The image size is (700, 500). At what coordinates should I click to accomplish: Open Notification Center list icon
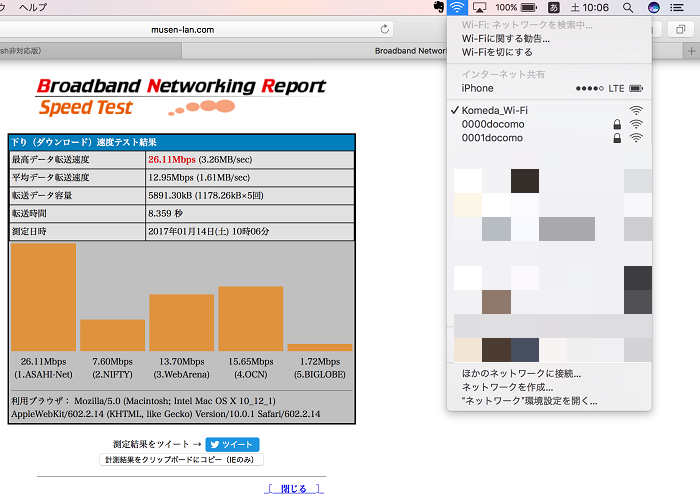(677, 8)
